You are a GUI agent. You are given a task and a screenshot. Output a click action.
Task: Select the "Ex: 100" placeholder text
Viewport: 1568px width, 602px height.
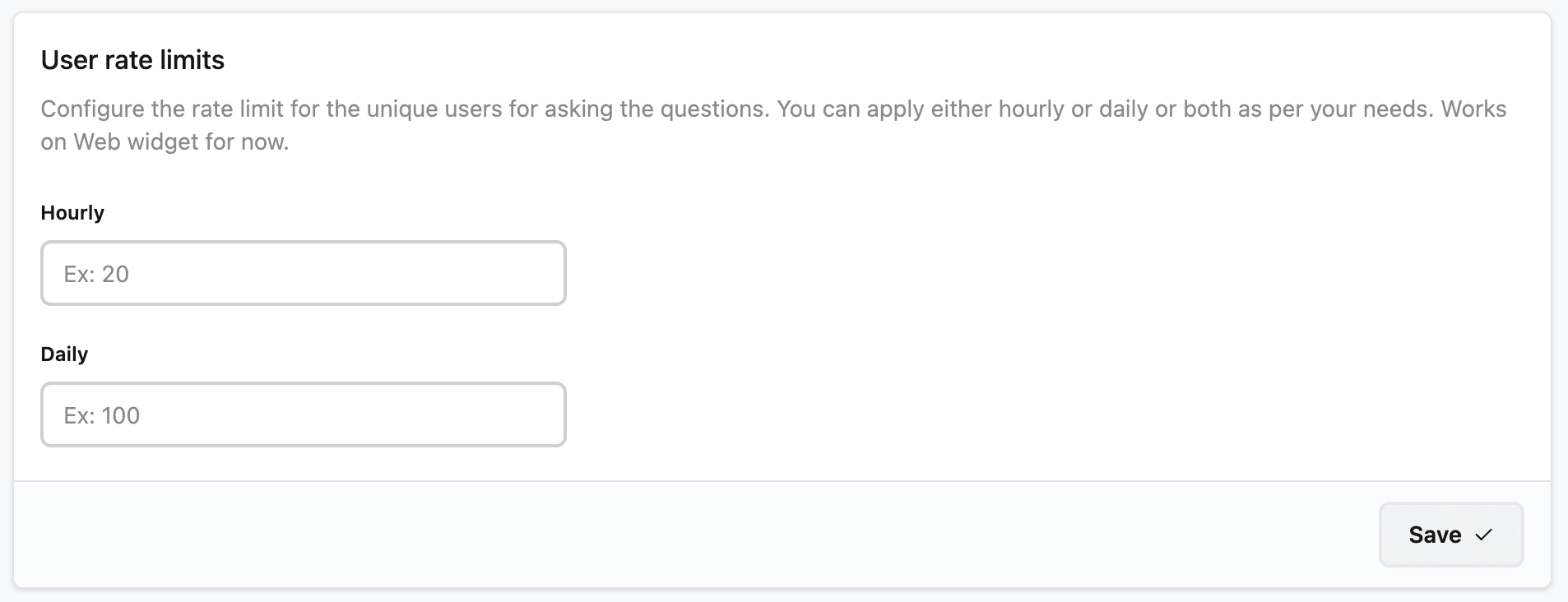[x=102, y=415]
